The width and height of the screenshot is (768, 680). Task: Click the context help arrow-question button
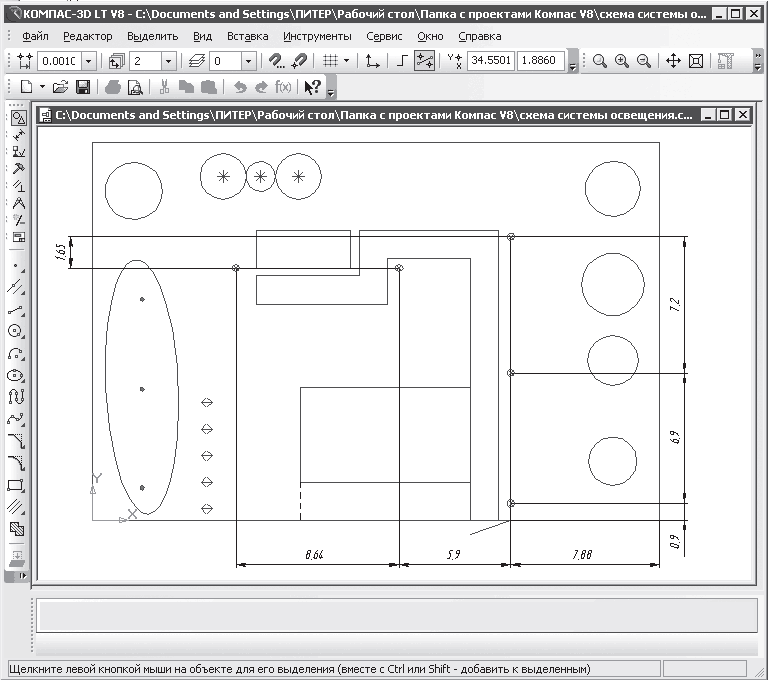[312, 87]
